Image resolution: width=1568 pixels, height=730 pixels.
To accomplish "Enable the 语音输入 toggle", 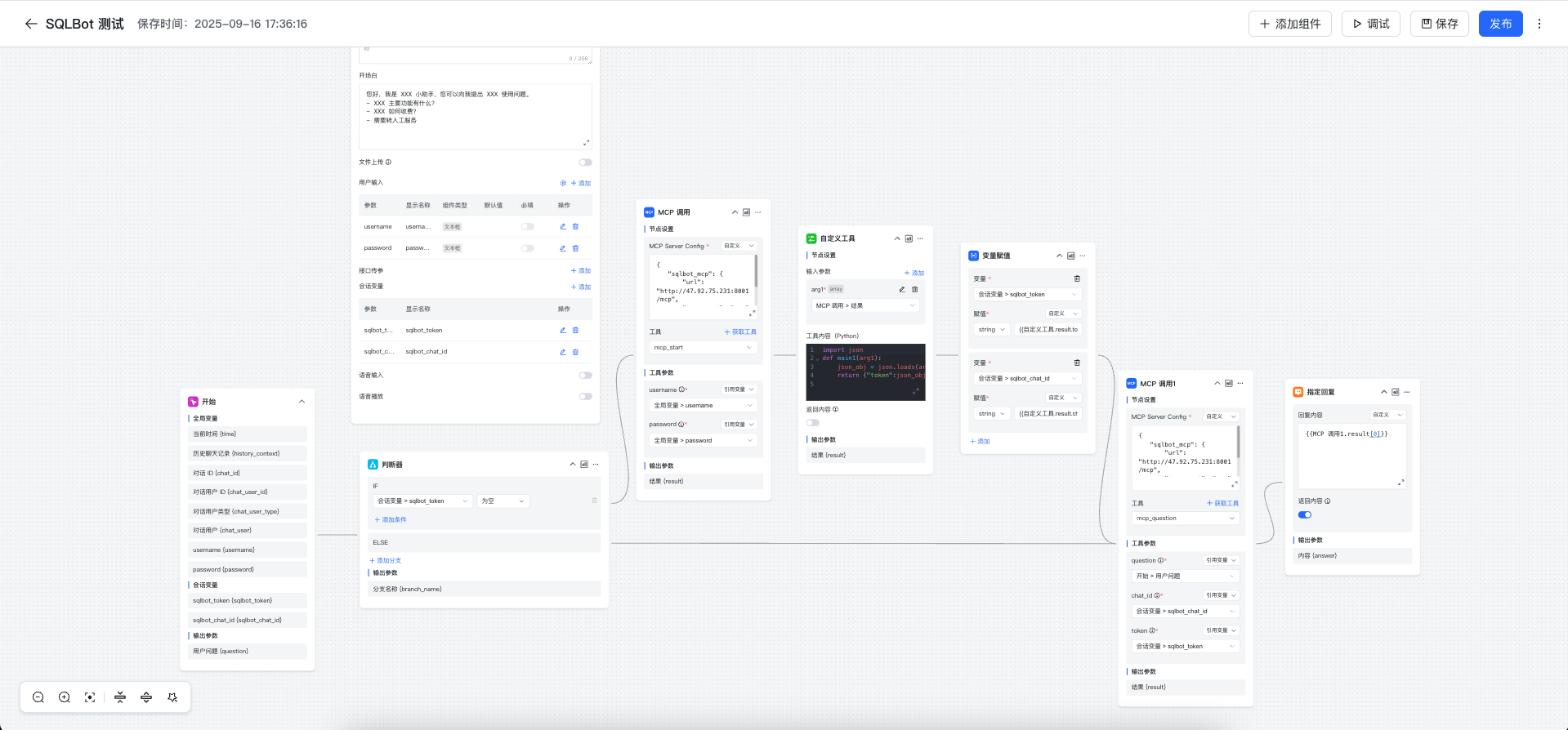I will tap(585, 376).
